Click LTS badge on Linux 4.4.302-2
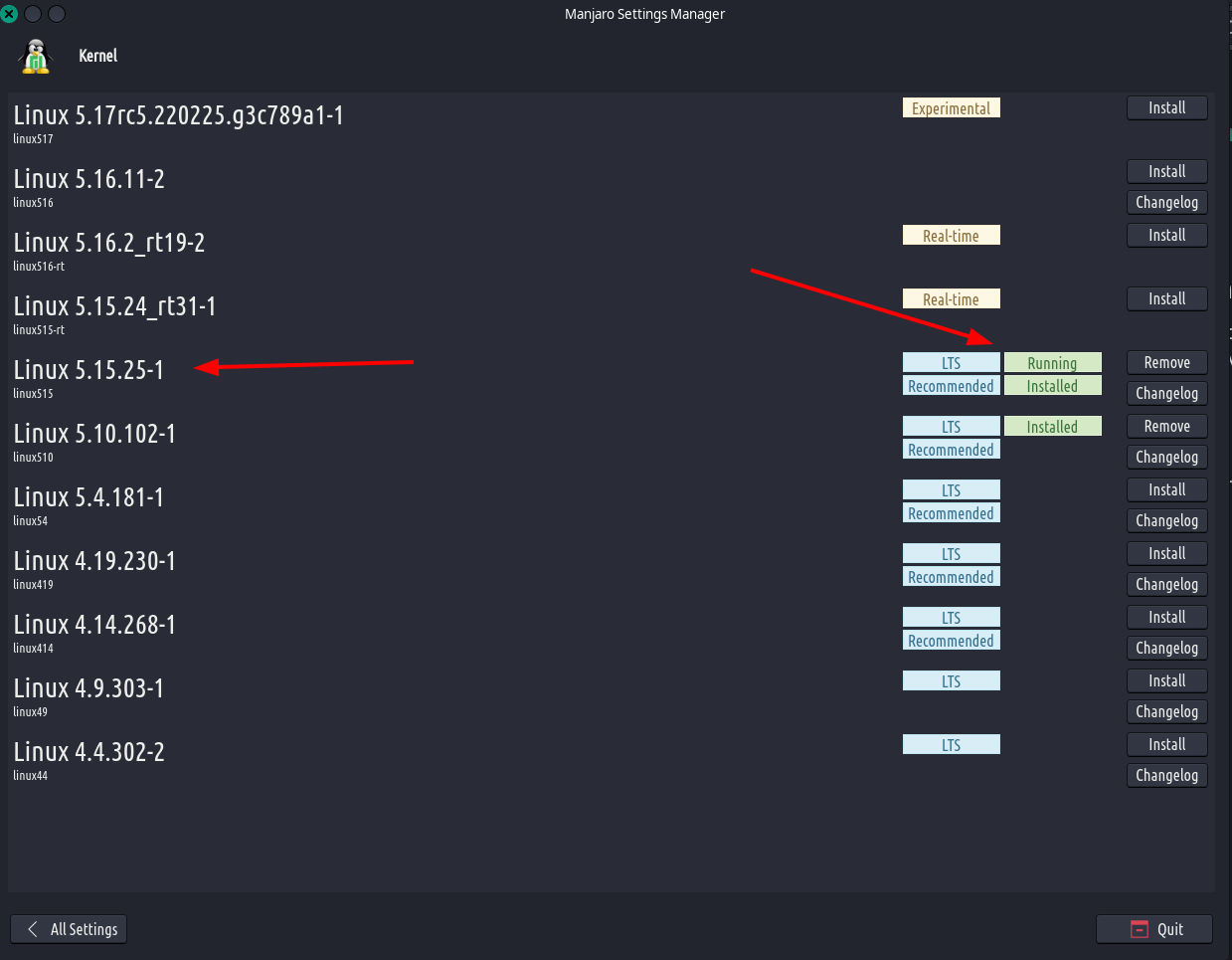Image resolution: width=1232 pixels, height=960 pixels. pos(952,745)
